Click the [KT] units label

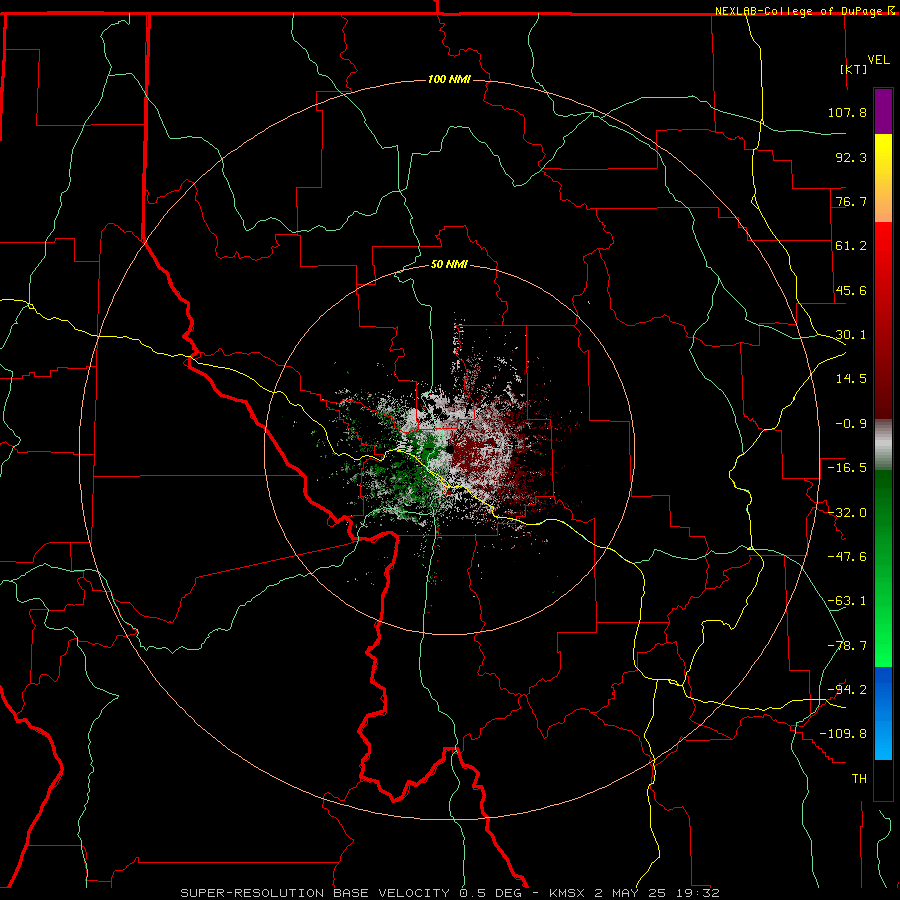click(853, 69)
